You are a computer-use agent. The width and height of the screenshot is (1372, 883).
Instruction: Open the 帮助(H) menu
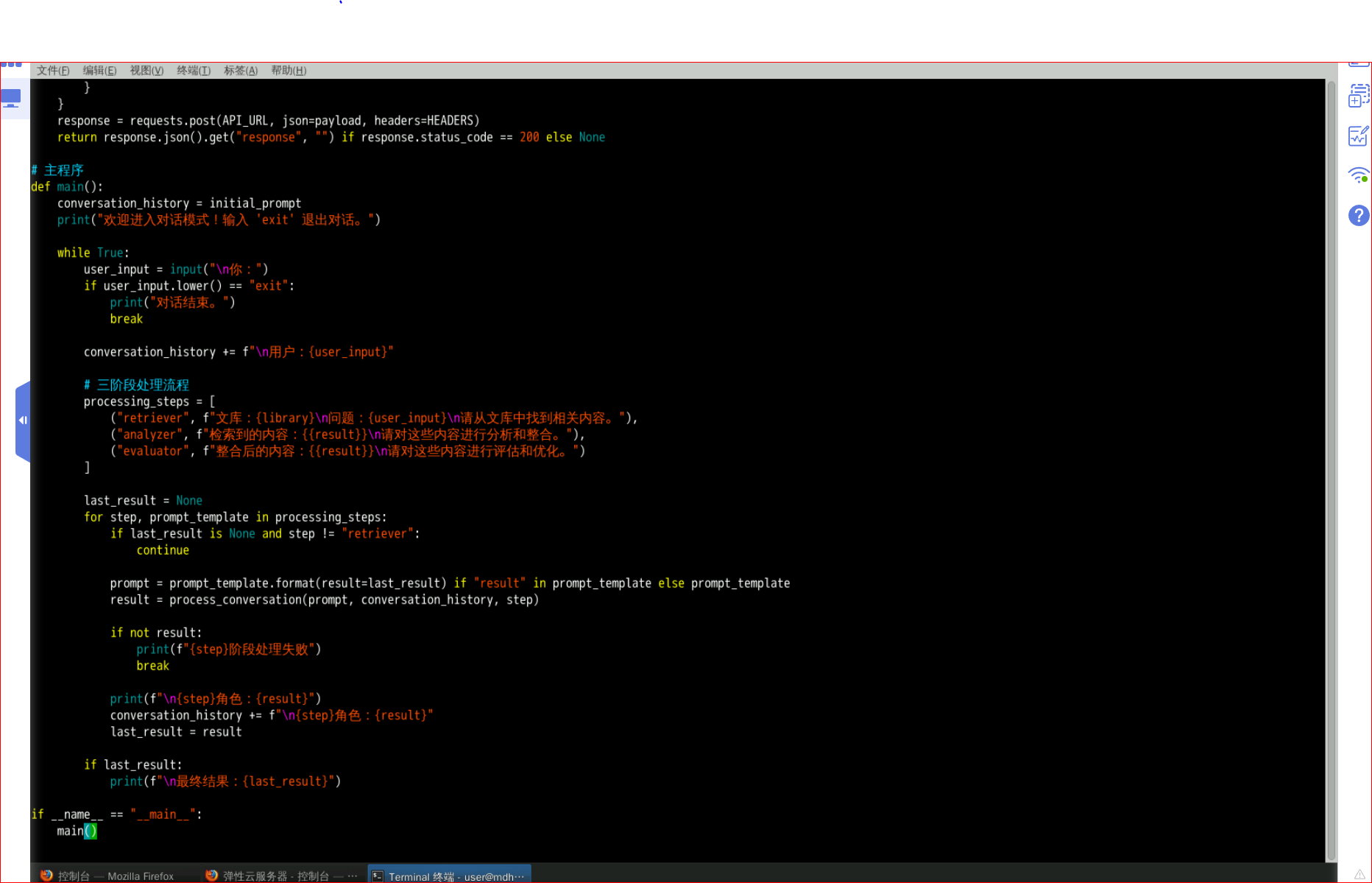pos(289,71)
